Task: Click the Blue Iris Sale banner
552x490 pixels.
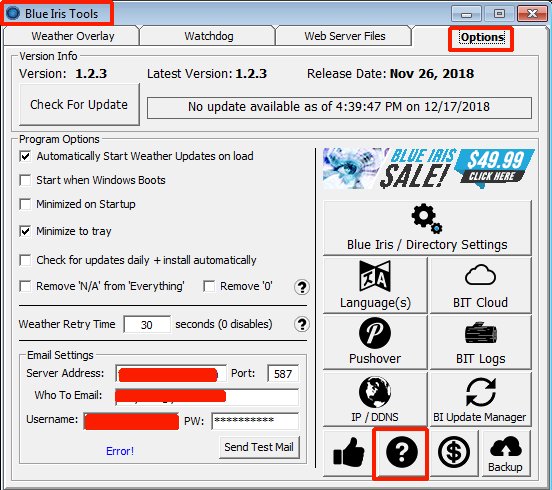Action: tap(428, 168)
